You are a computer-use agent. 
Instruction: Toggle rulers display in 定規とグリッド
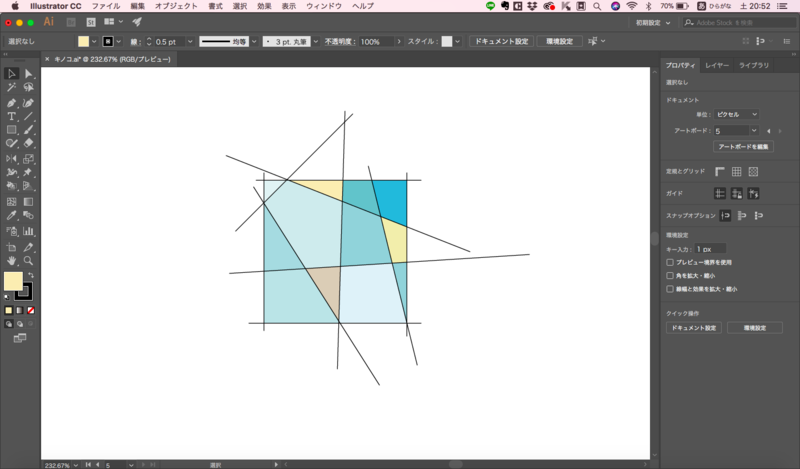(x=719, y=171)
